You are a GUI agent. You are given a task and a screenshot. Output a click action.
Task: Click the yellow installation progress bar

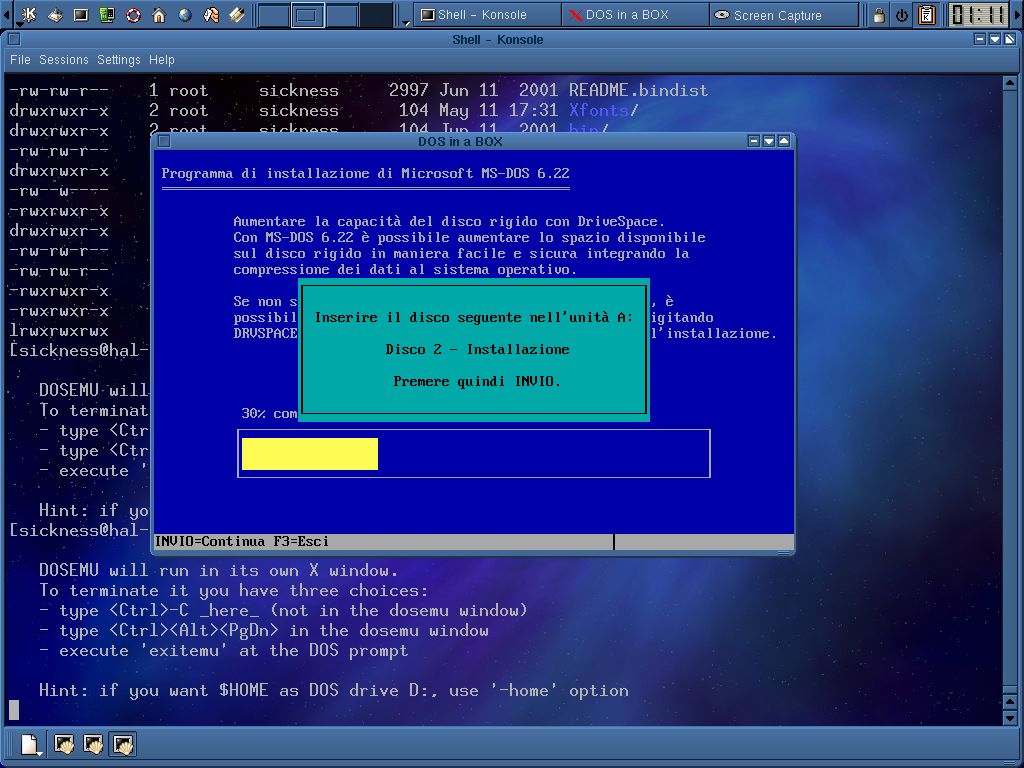pos(310,454)
